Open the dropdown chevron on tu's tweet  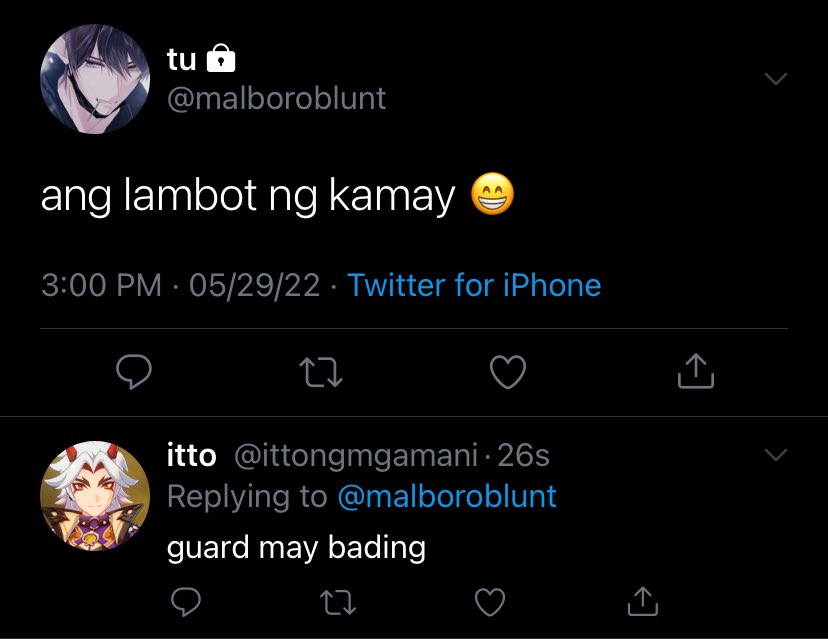click(776, 79)
